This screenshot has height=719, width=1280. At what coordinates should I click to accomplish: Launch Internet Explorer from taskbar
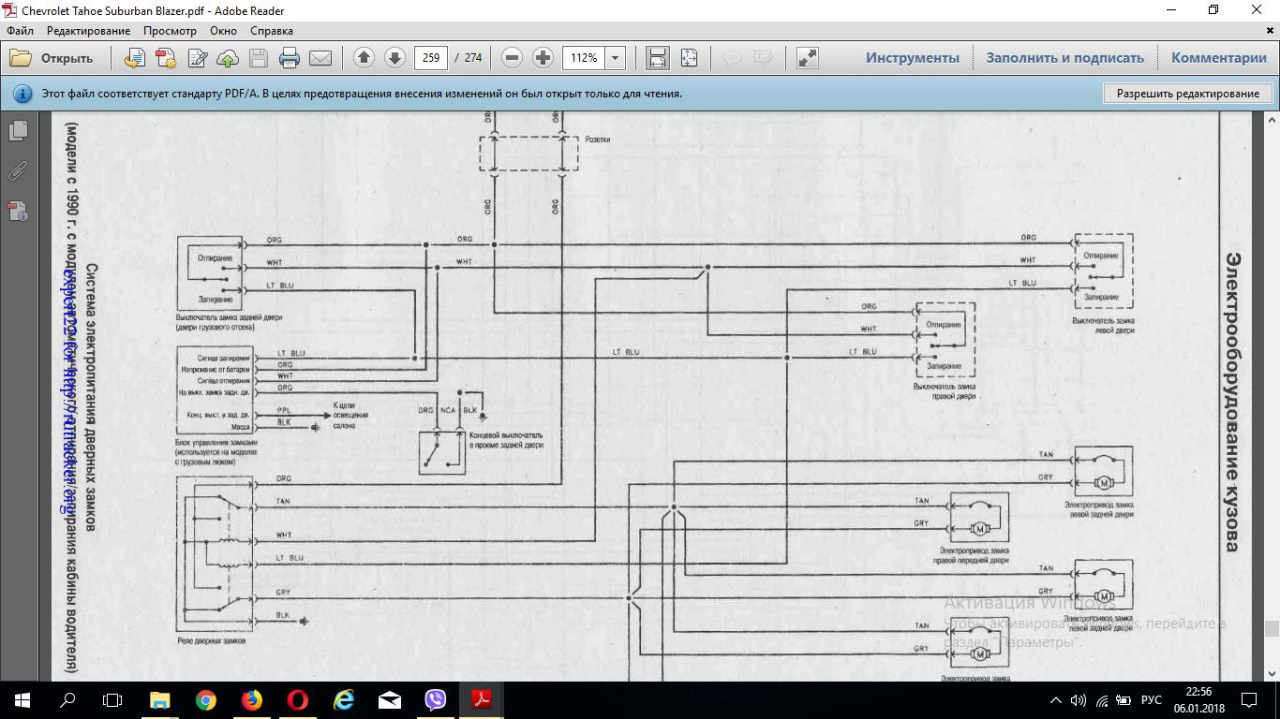tap(344, 700)
